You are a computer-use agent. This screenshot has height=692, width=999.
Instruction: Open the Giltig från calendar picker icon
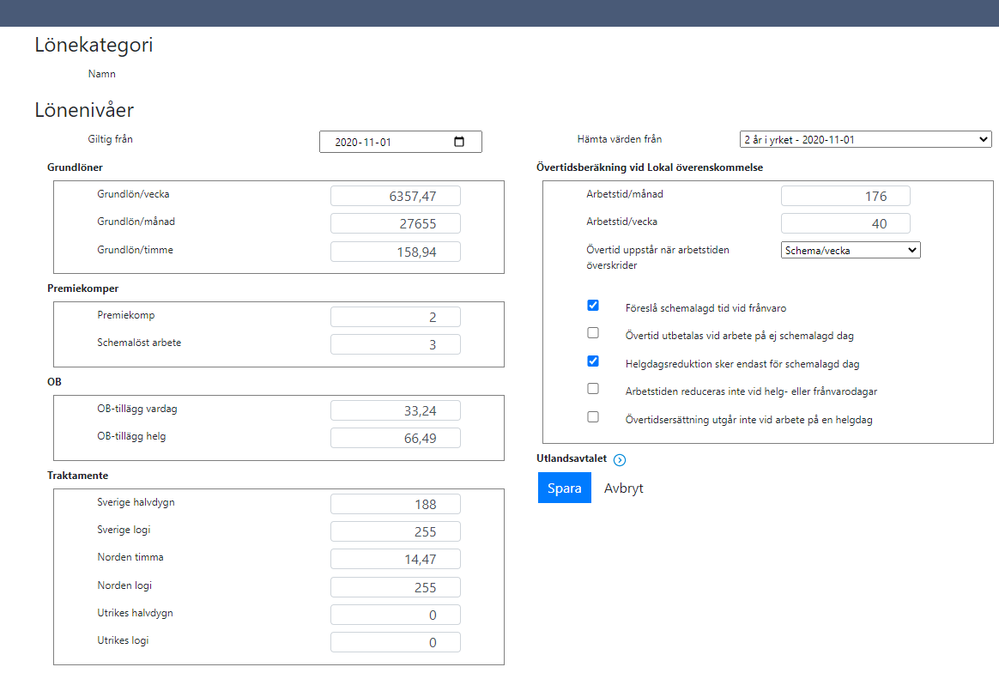click(459, 142)
